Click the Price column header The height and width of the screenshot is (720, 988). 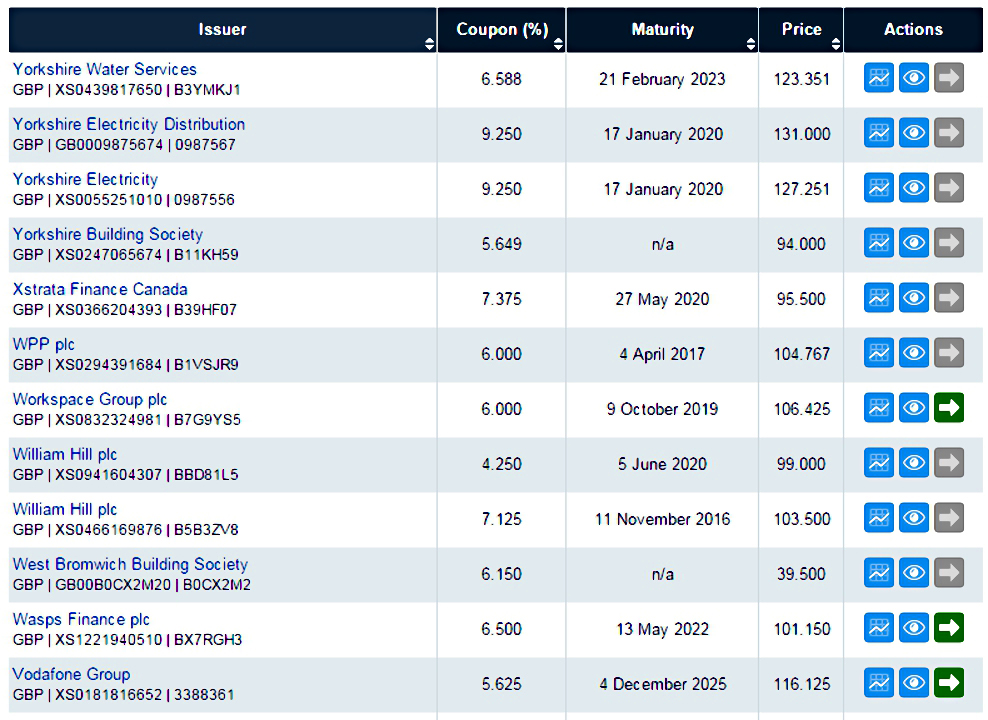801,30
